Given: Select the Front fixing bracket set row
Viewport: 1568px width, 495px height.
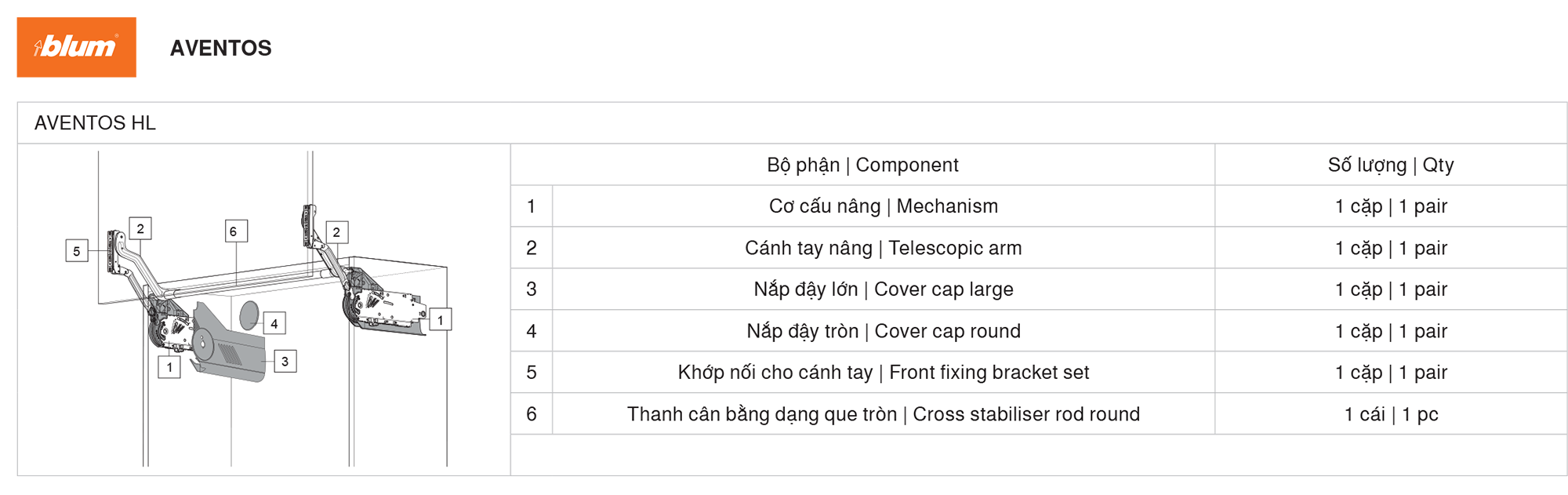Looking at the screenshot, I should [1039, 373].
